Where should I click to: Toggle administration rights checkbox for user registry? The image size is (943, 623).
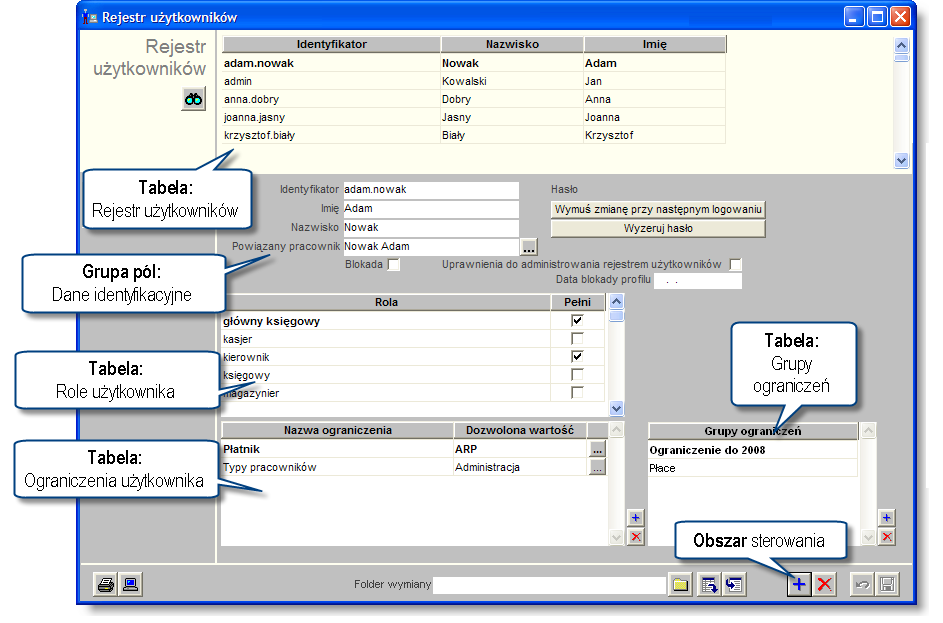pos(735,265)
